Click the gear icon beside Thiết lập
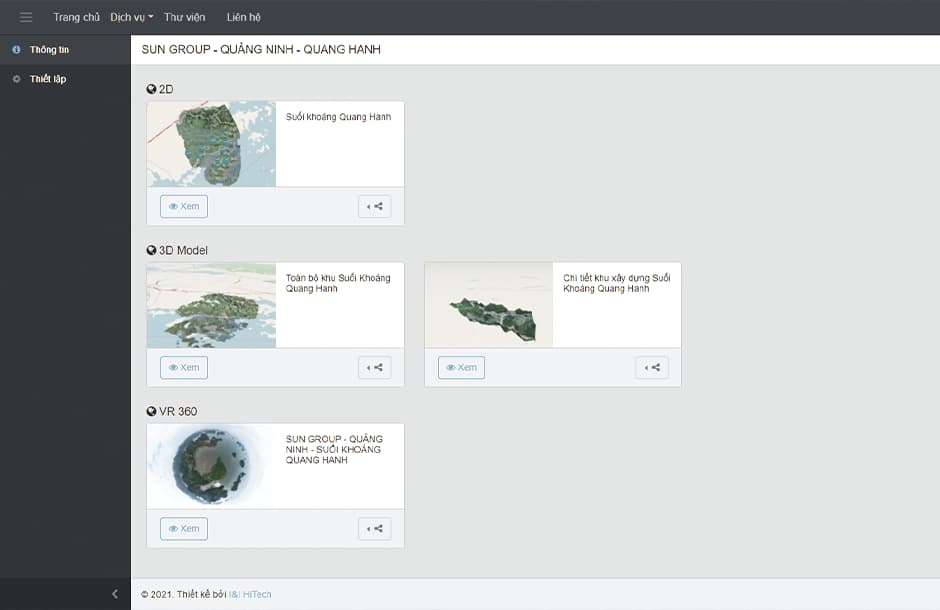The image size is (940, 610). click(x=16, y=79)
